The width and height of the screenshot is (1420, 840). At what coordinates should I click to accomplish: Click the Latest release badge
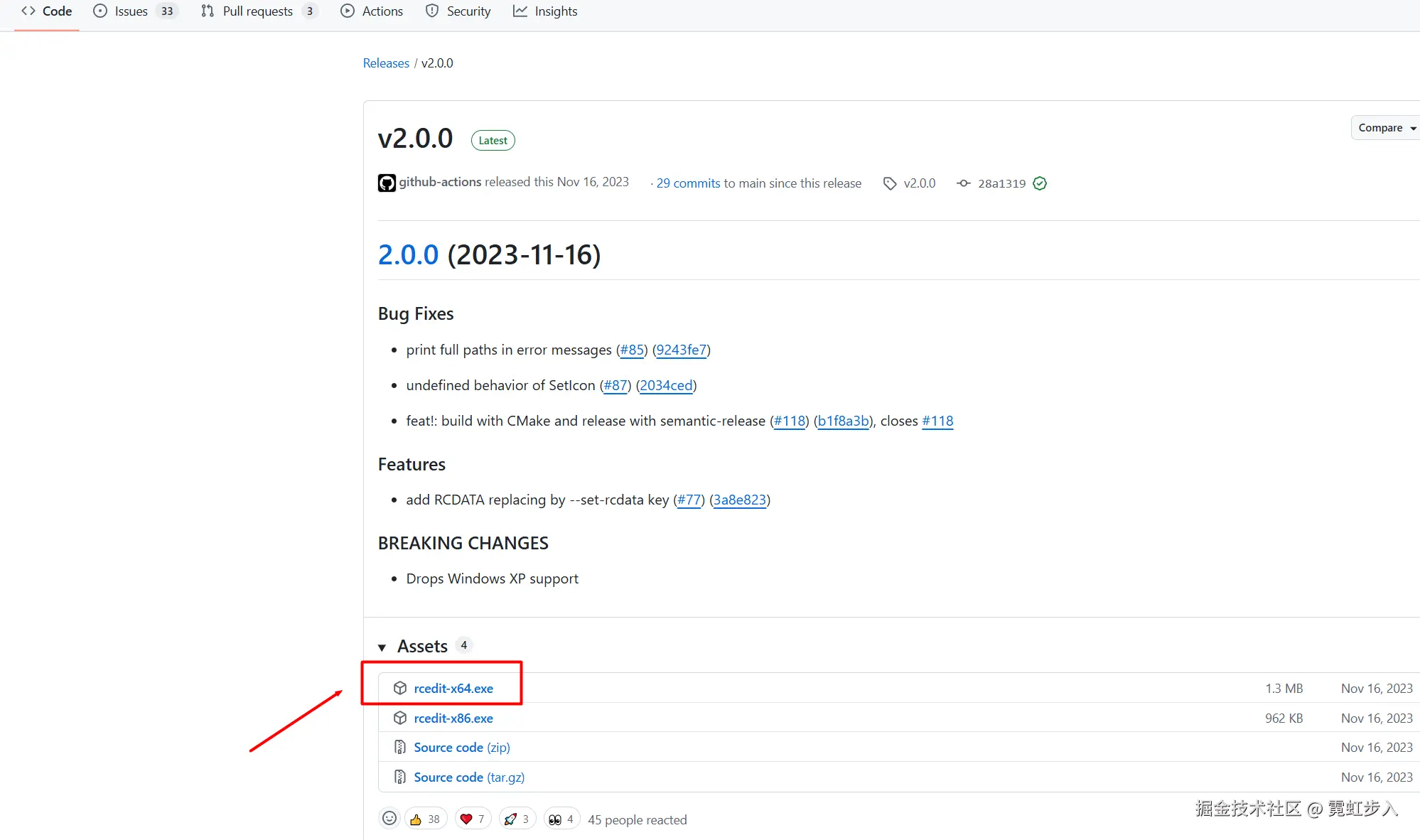point(493,141)
